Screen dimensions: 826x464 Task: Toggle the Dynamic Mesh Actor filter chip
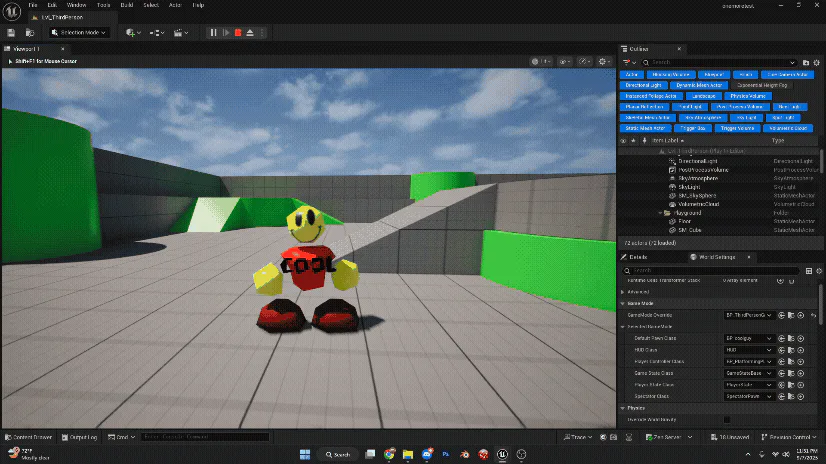coord(699,85)
